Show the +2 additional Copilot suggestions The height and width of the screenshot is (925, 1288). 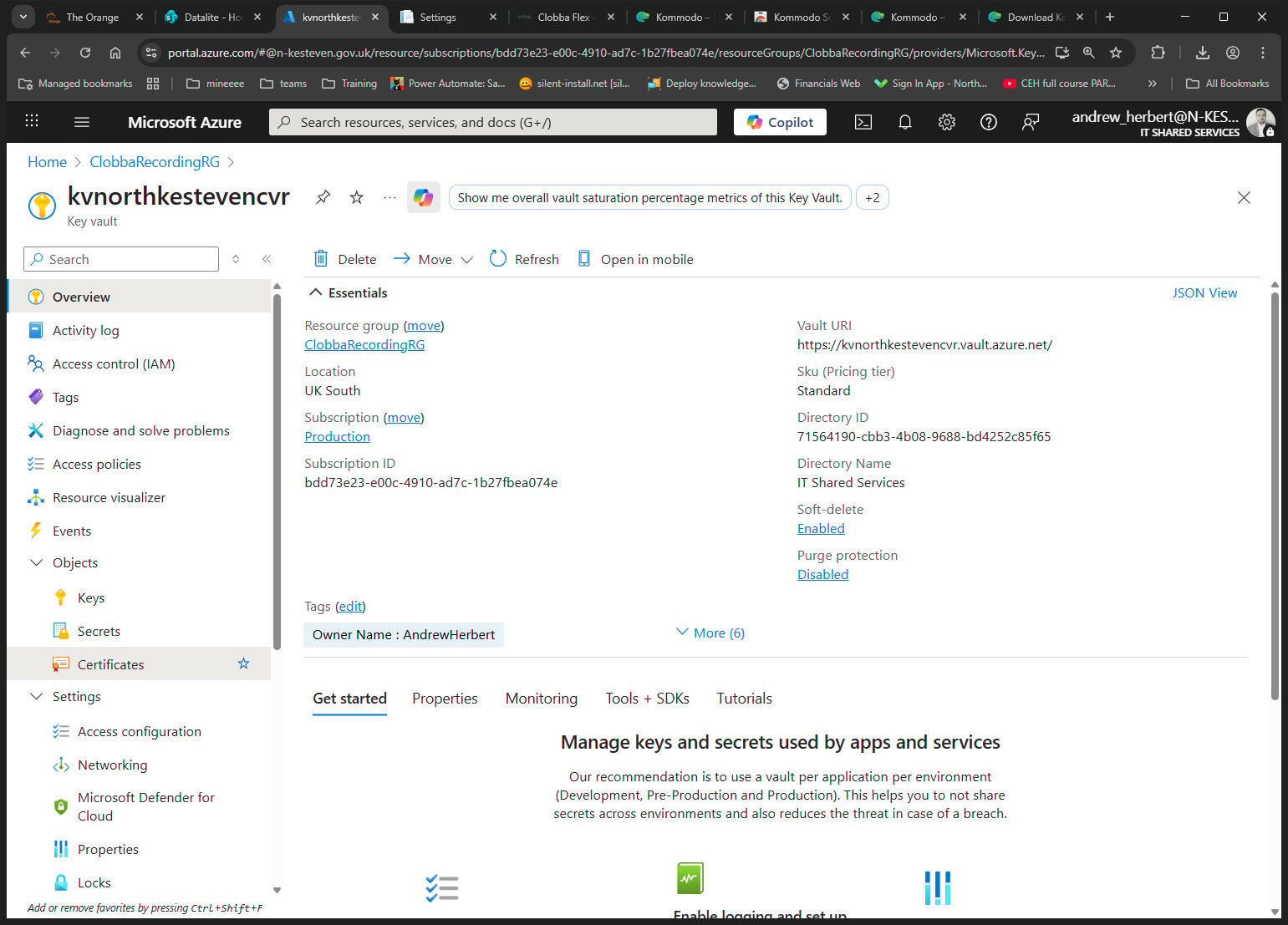click(872, 198)
